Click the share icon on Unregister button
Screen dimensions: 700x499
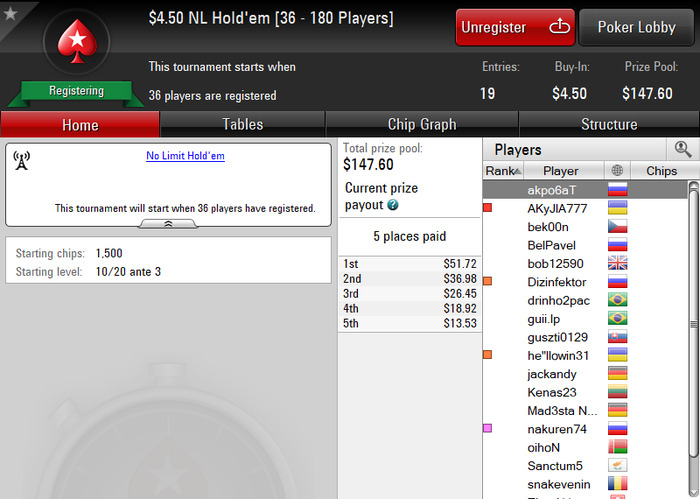click(x=559, y=26)
